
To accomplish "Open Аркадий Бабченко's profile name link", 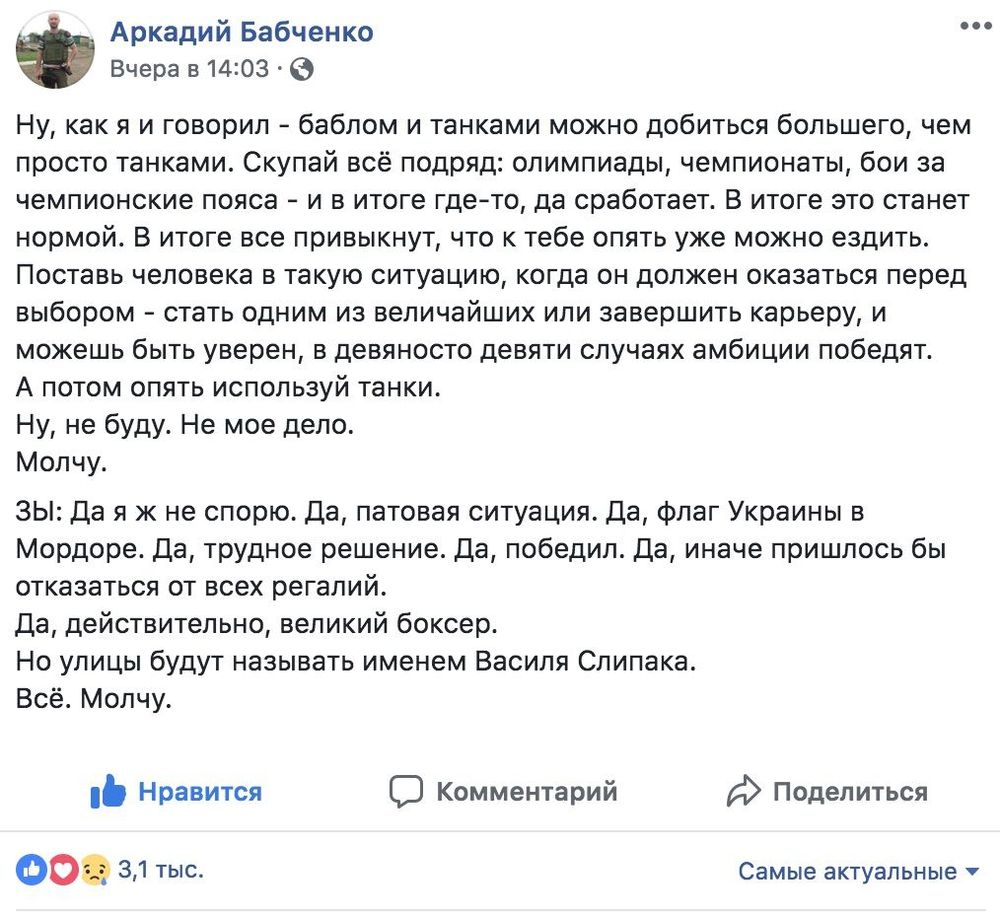I will click(x=241, y=32).
